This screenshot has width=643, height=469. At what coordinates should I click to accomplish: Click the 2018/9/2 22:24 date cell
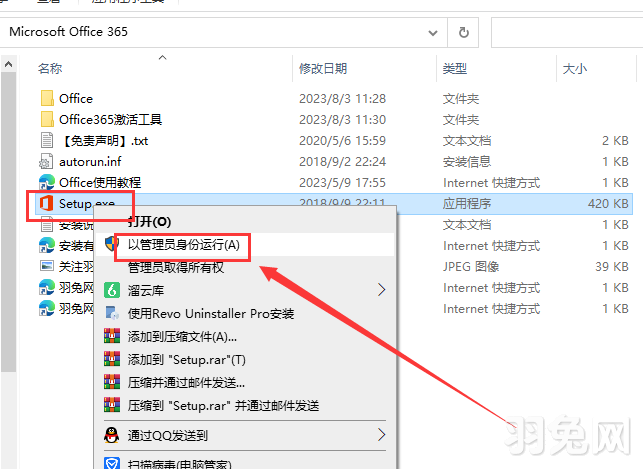pos(342,162)
